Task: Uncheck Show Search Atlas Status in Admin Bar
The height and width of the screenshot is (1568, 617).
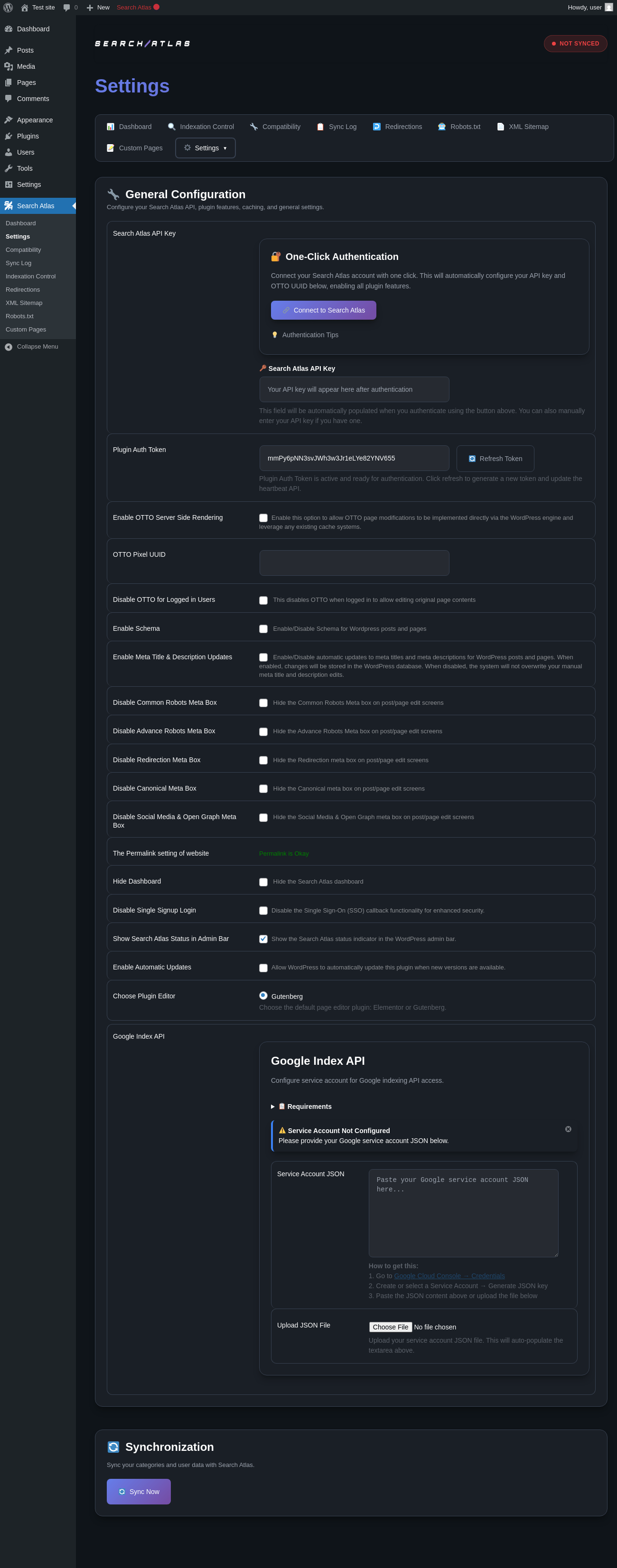Action: pyautogui.click(x=263, y=939)
